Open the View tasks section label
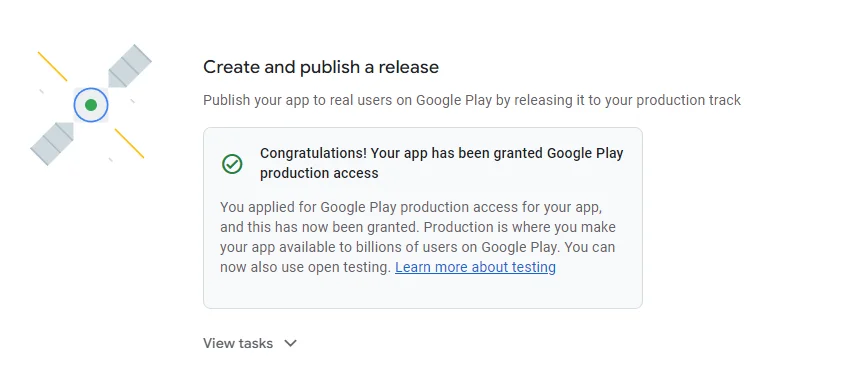Screen dimensions: 860x380 pos(238,343)
